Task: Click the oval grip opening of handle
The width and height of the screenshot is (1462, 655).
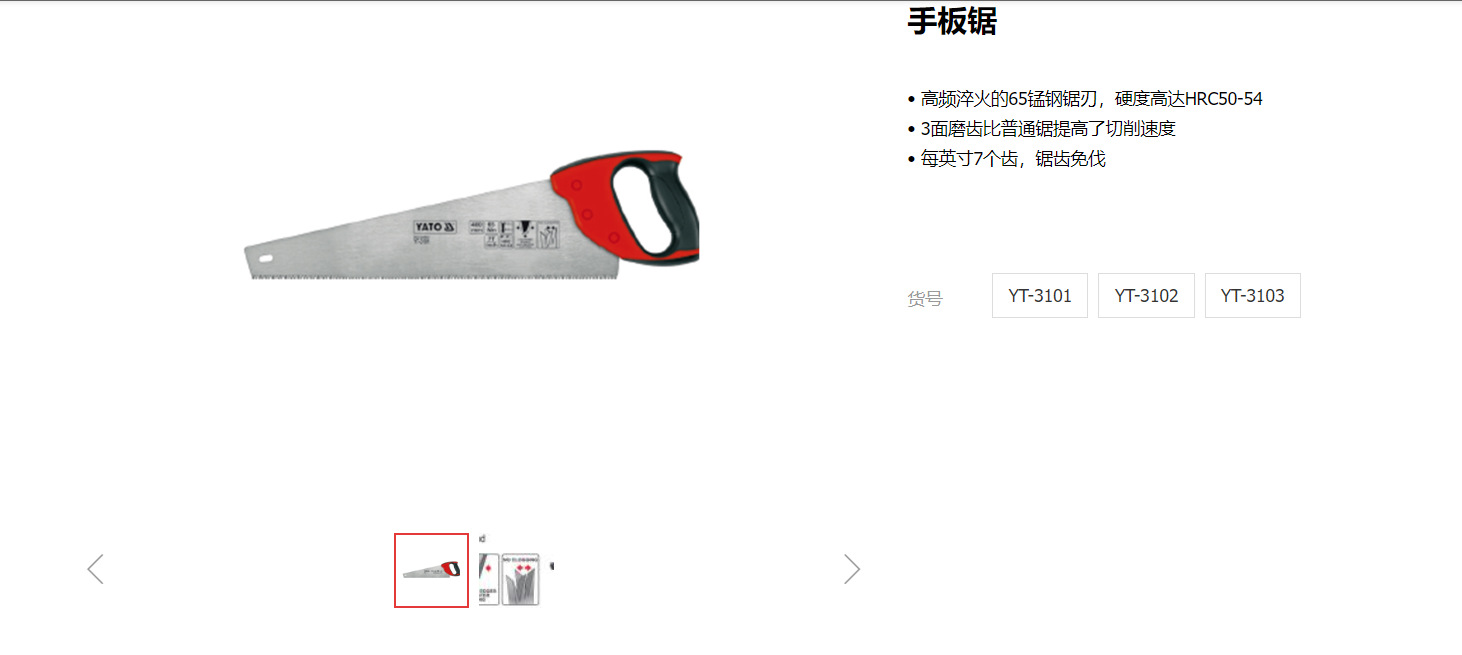Action: click(x=644, y=205)
